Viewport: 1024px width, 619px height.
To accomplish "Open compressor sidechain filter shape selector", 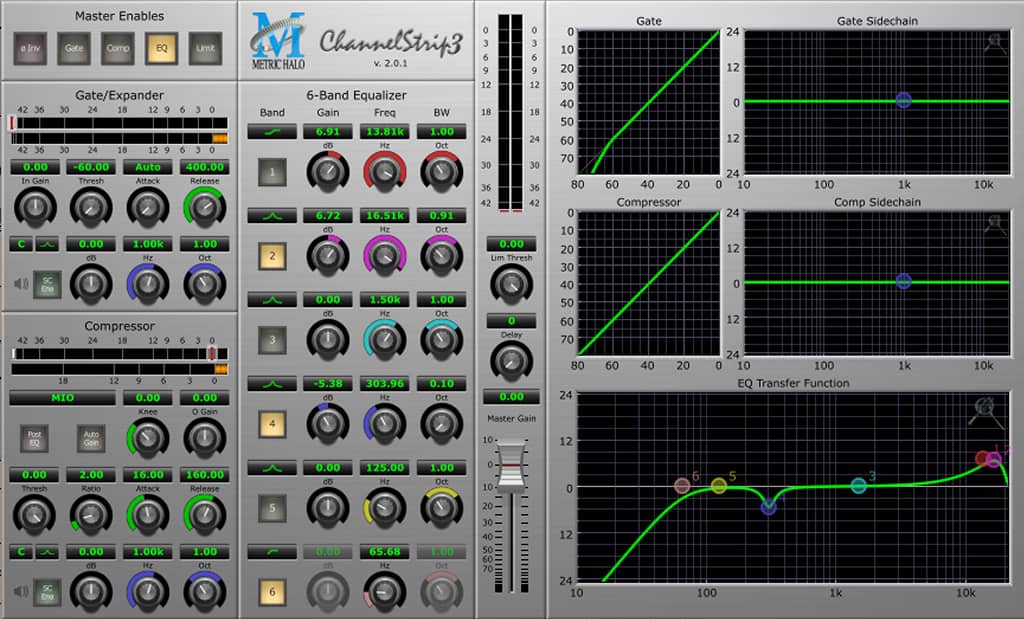I will [x=47, y=552].
